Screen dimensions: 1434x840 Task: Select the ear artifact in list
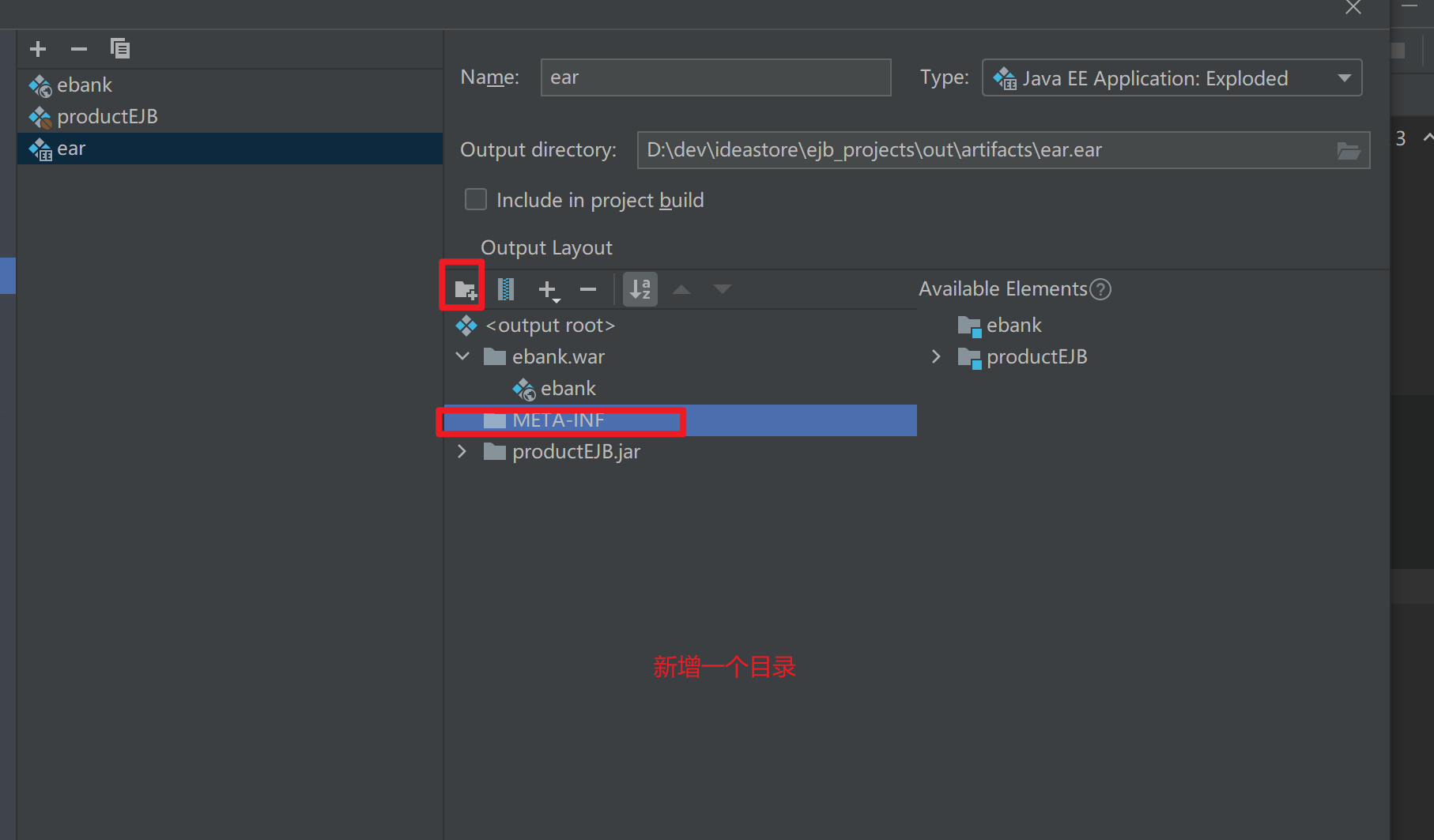[x=229, y=149]
